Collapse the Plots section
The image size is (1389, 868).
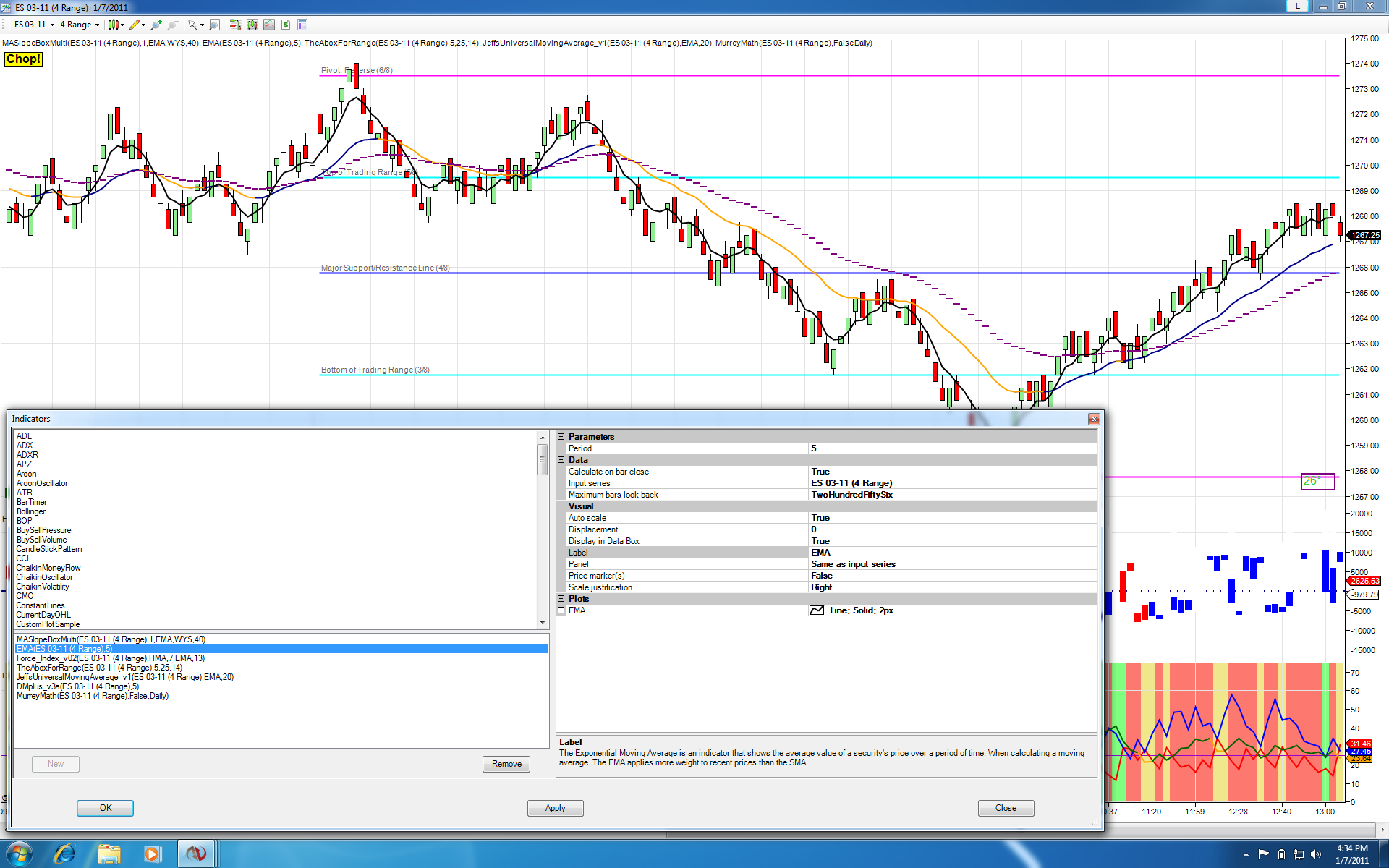pyautogui.click(x=561, y=599)
